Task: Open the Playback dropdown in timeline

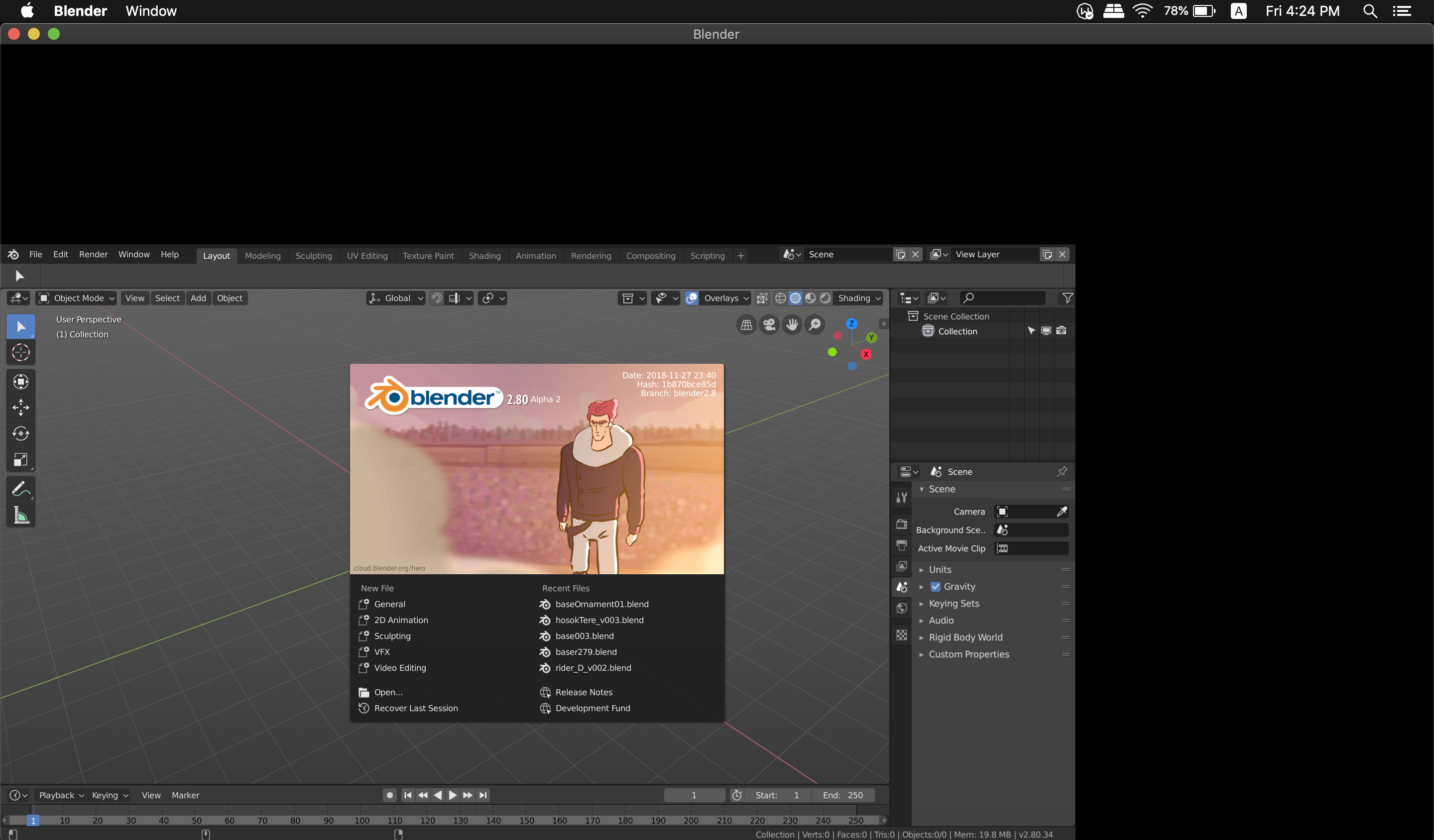Action: coord(61,795)
